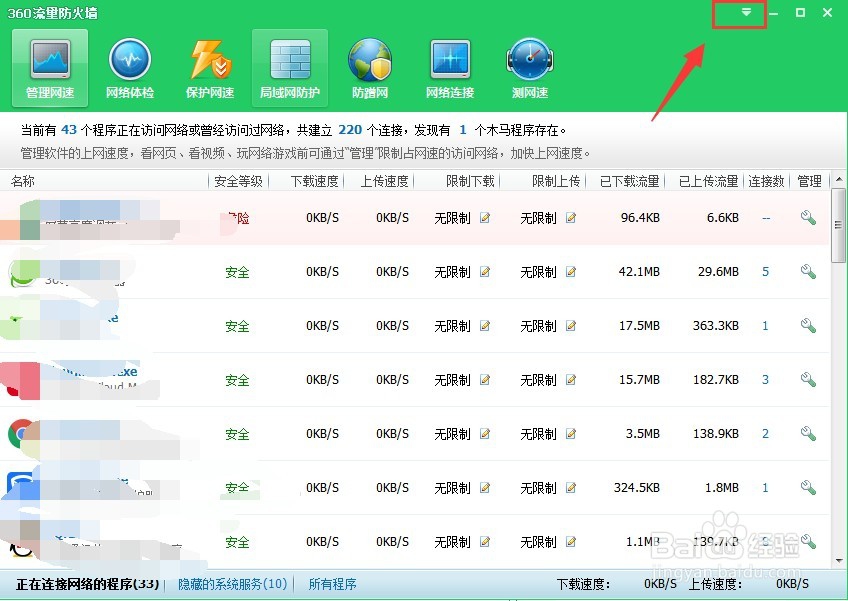Edit upload limit for the 96.4KB row

pyautogui.click(x=571, y=217)
